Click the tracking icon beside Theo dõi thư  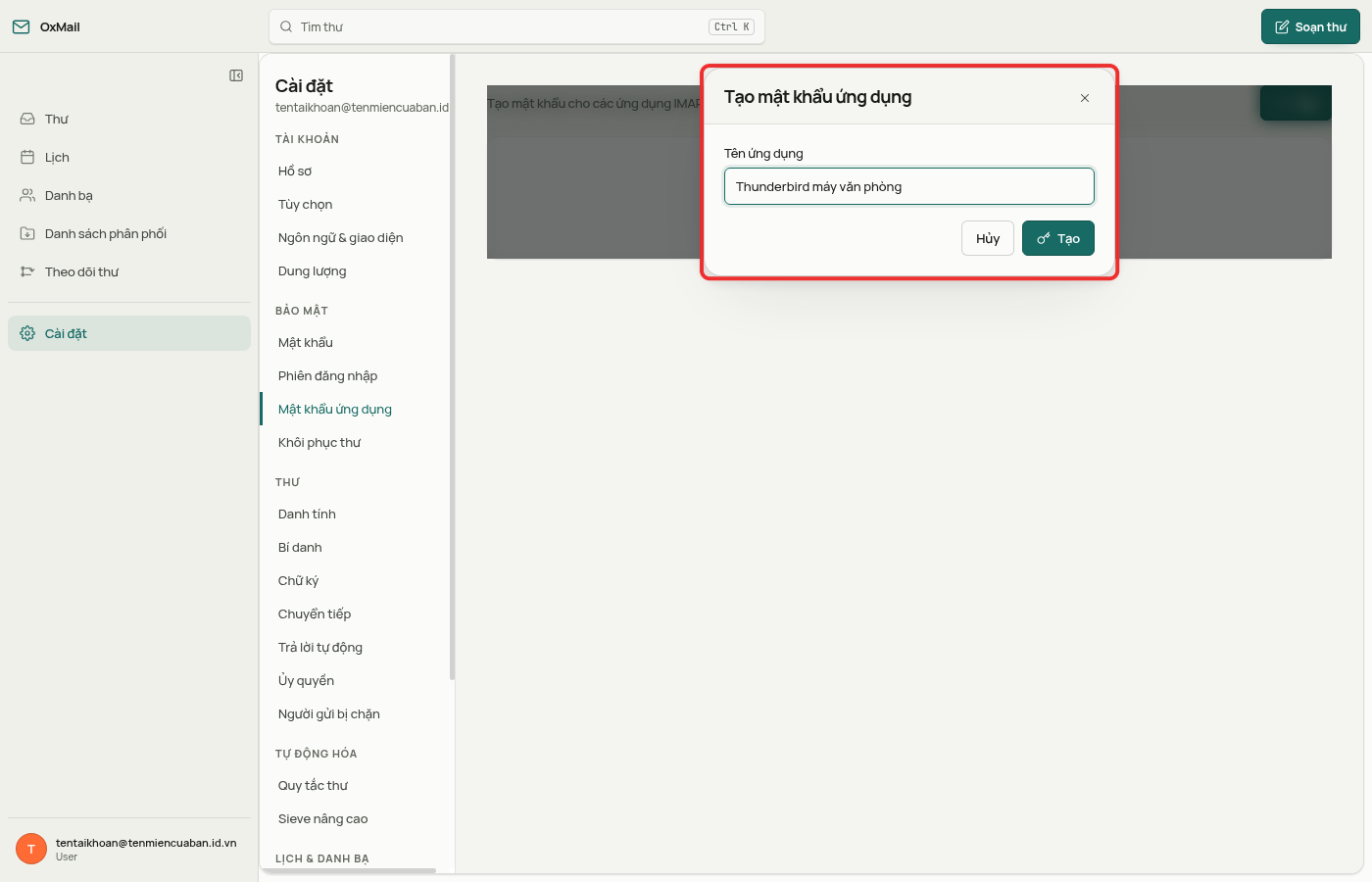(27, 271)
